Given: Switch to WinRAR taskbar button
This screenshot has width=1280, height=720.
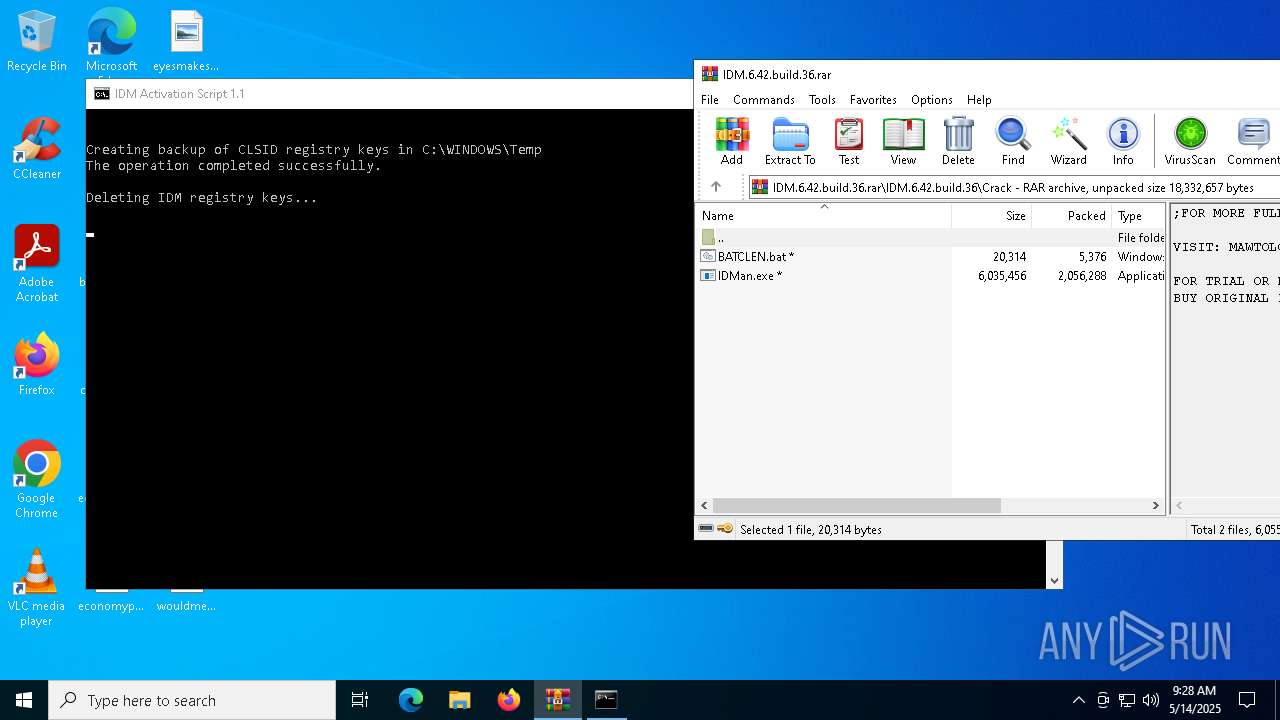Looking at the screenshot, I should [x=558, y=700].
